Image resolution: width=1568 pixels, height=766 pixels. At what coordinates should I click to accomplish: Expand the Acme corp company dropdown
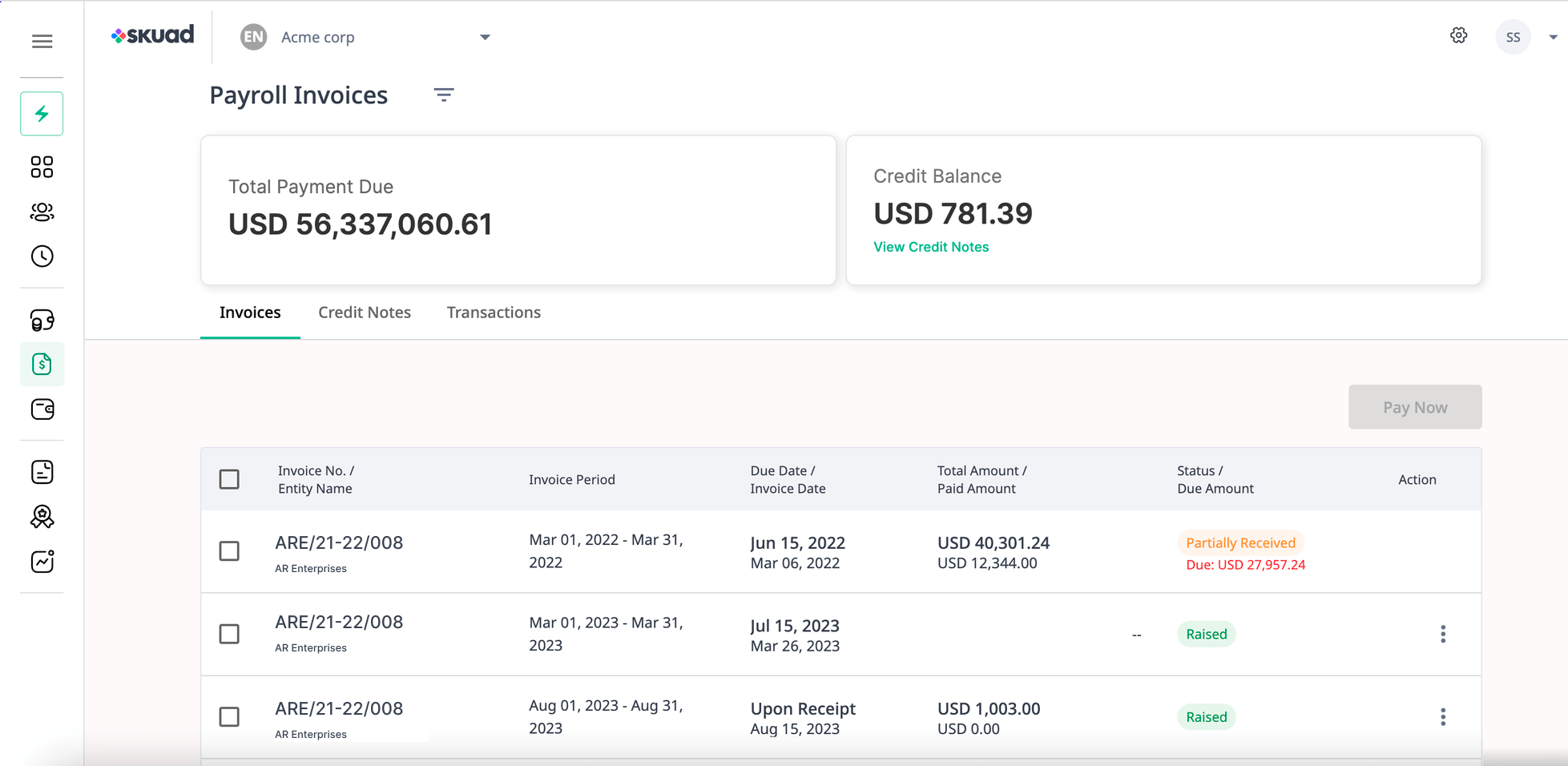pyautogui.click(x=484, y=38)
